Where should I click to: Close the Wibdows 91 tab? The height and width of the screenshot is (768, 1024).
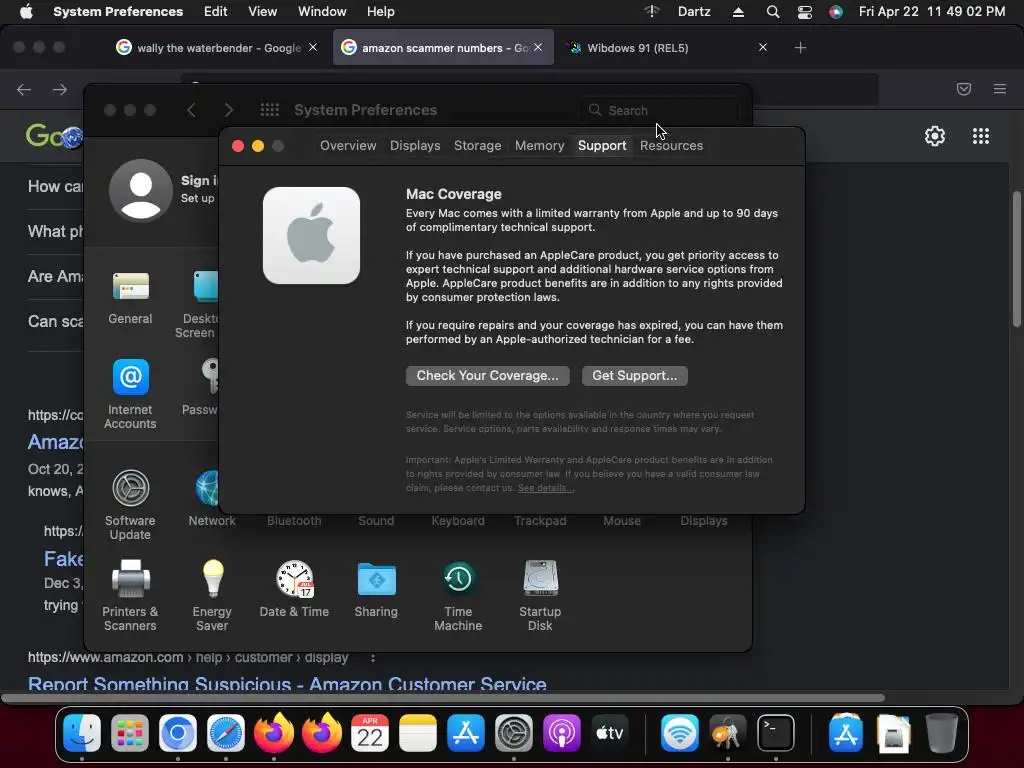coord(763,47)
